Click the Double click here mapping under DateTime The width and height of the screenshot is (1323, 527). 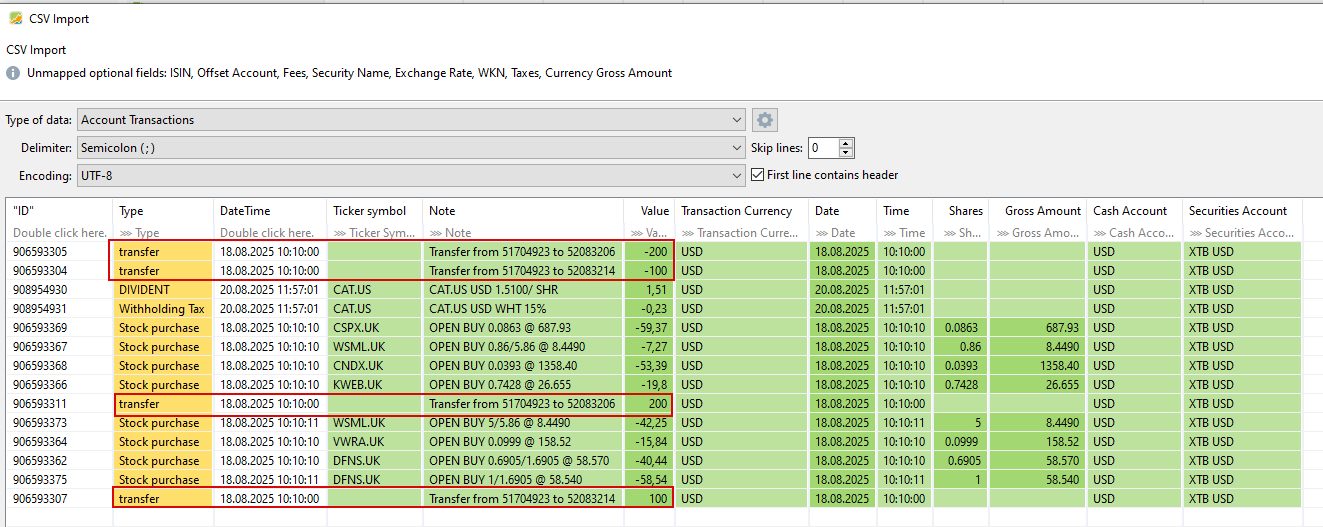(x=268, y=233)
